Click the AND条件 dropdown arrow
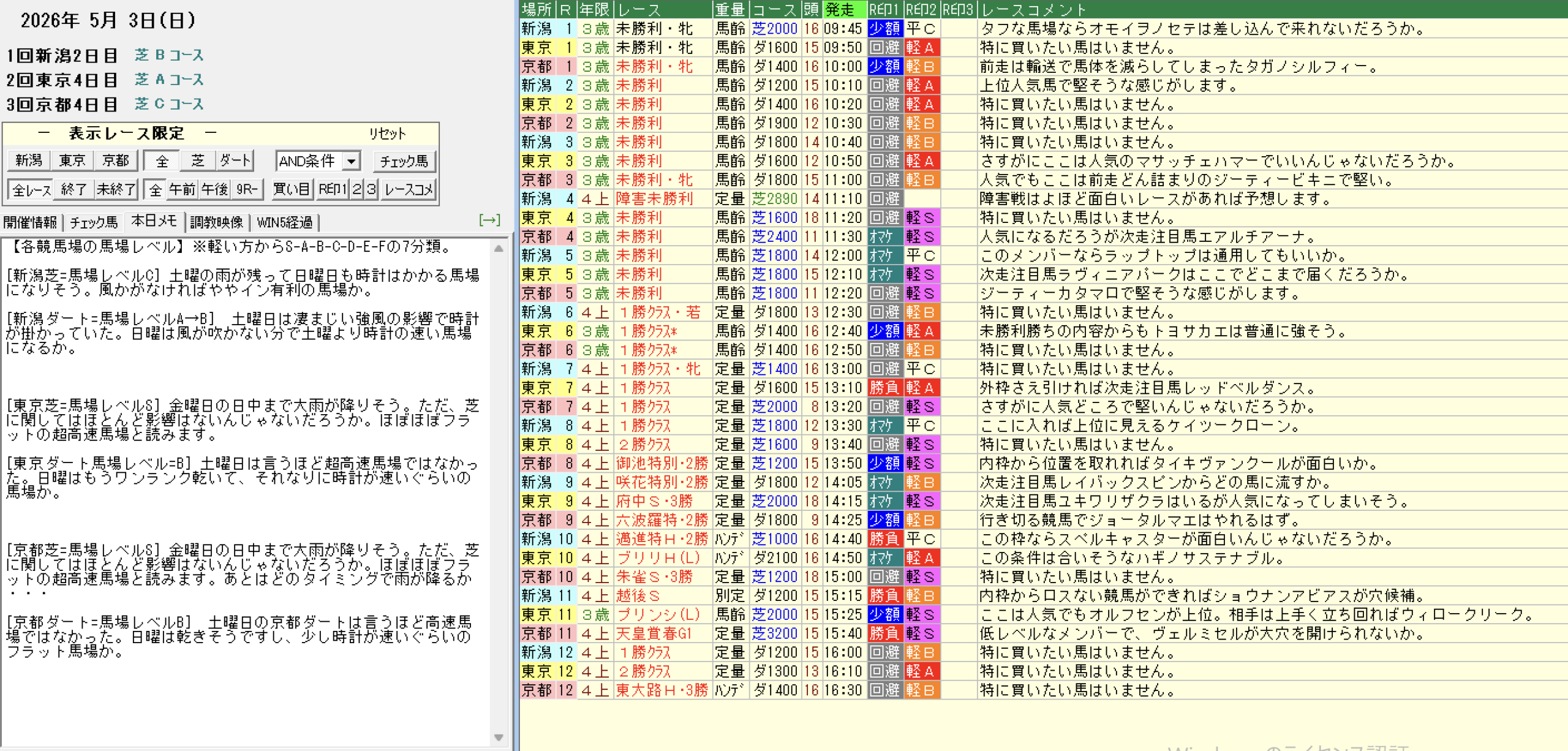Screen dimensions: 1568x751 coord(352,162)
